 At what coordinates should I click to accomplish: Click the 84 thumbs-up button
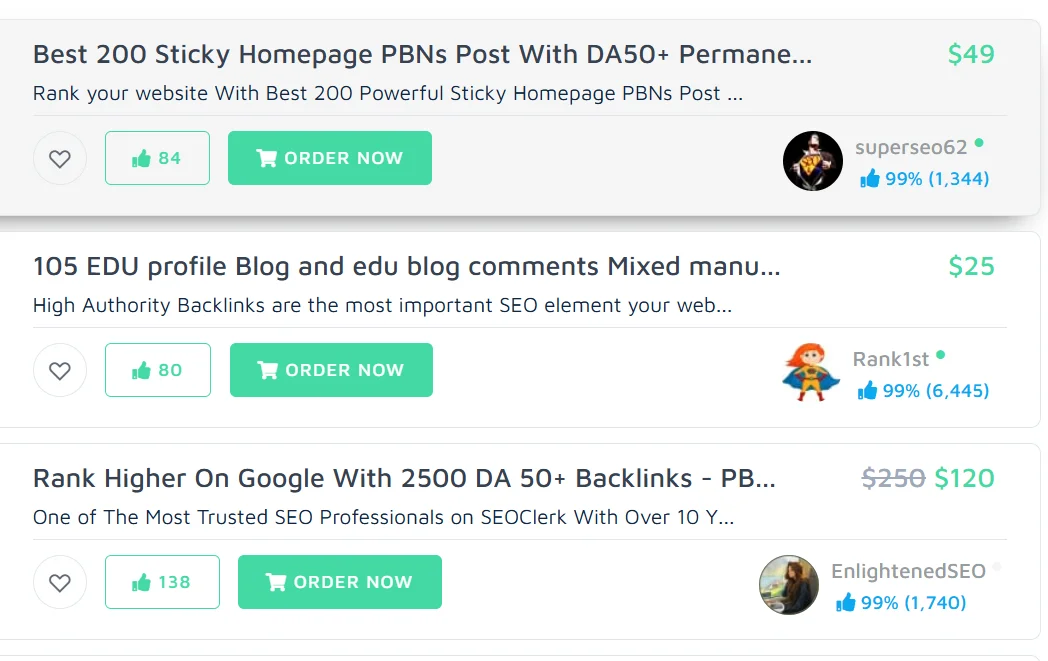(157, 158)
